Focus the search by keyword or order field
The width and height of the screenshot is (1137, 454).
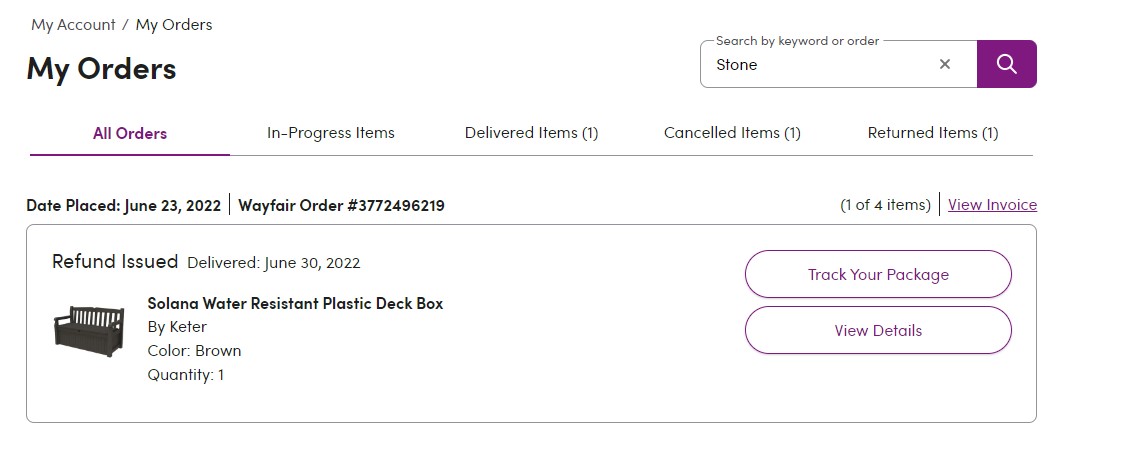(x=819, y=65)
